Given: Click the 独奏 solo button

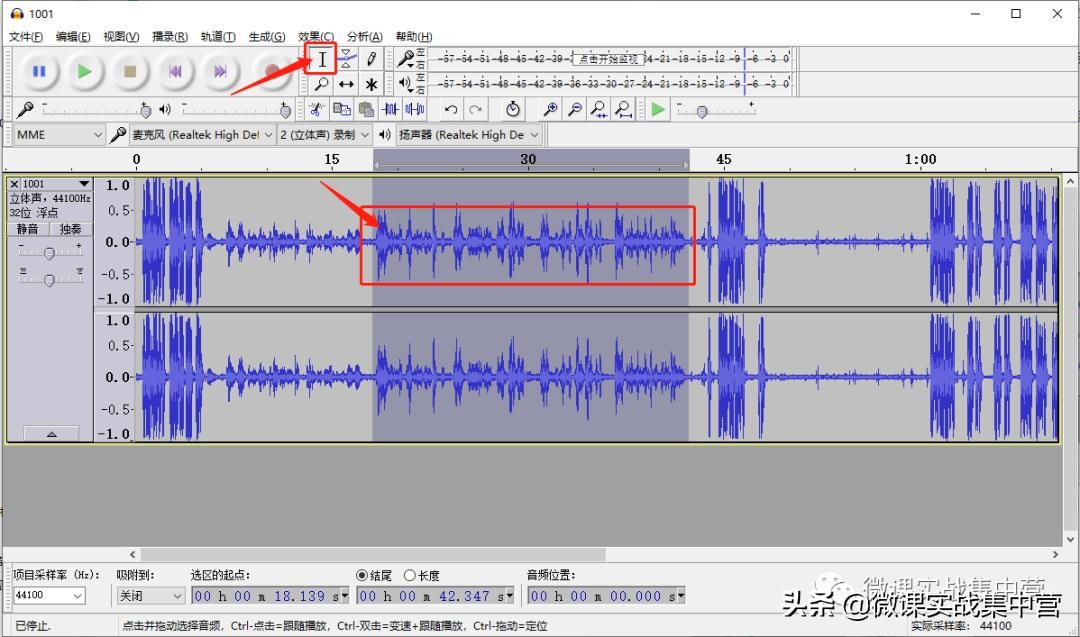Looking at the screenshot, I should click(71, 229).
